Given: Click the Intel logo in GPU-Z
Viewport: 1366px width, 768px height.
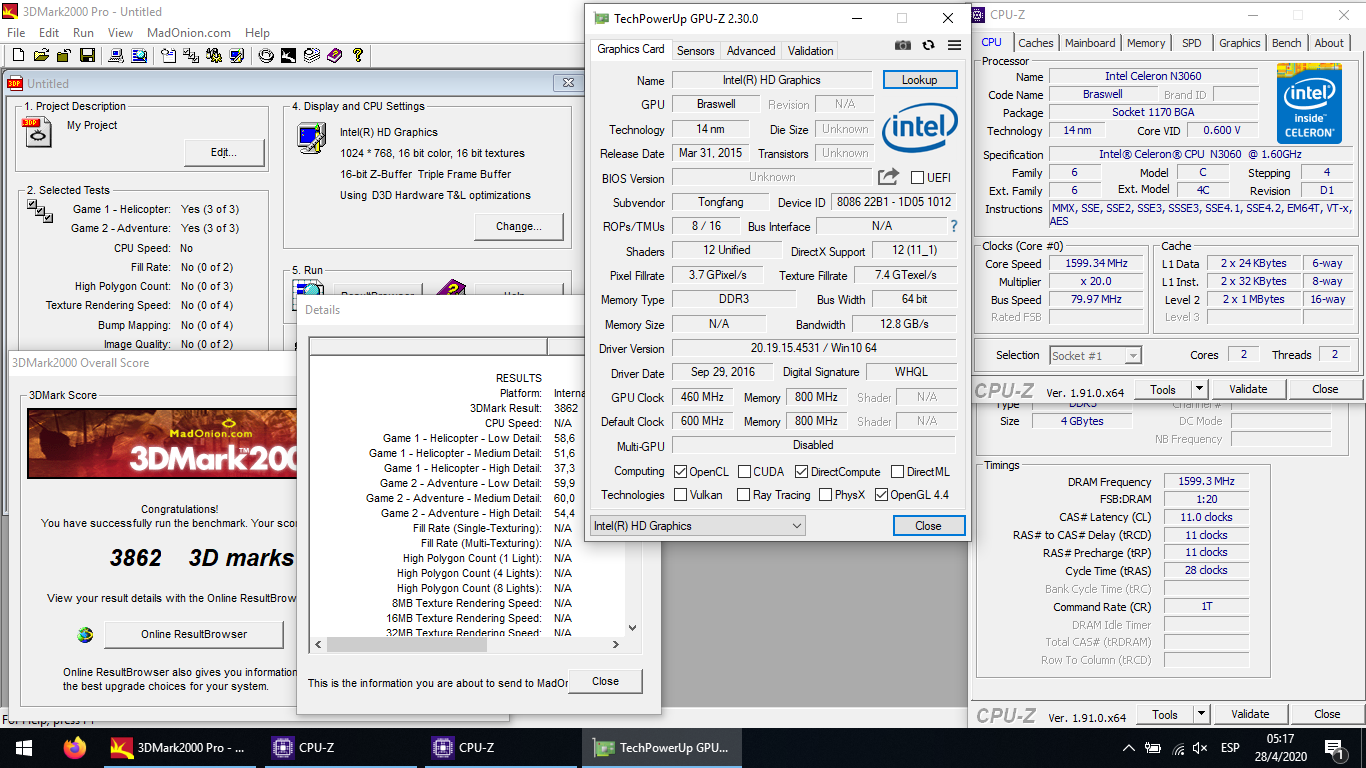Looking at the screenshot, I should click(920, 129).
